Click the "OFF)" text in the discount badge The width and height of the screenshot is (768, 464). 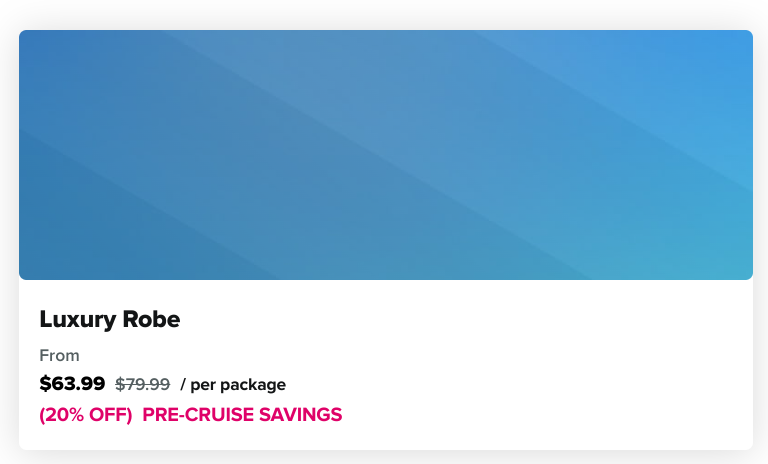click(111, 415)
